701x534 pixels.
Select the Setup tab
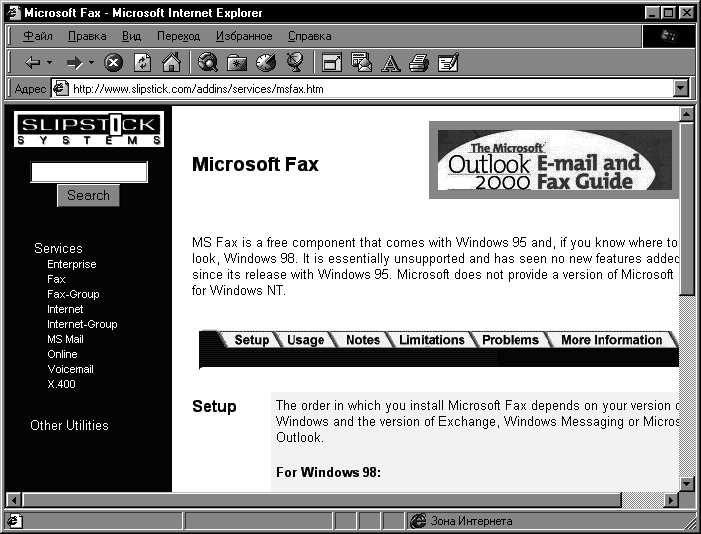pos(252,340)
